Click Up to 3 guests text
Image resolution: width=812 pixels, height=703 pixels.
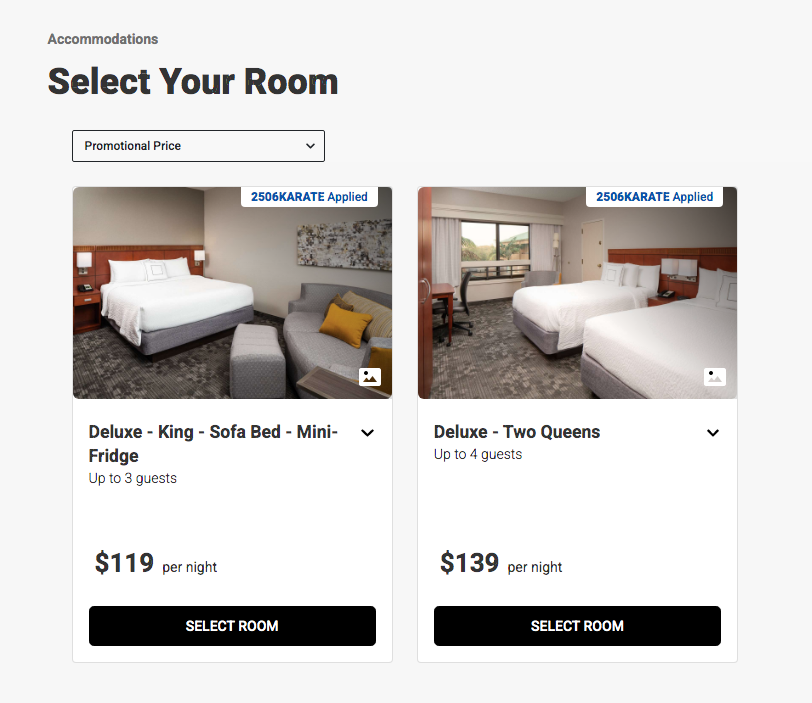132,478
